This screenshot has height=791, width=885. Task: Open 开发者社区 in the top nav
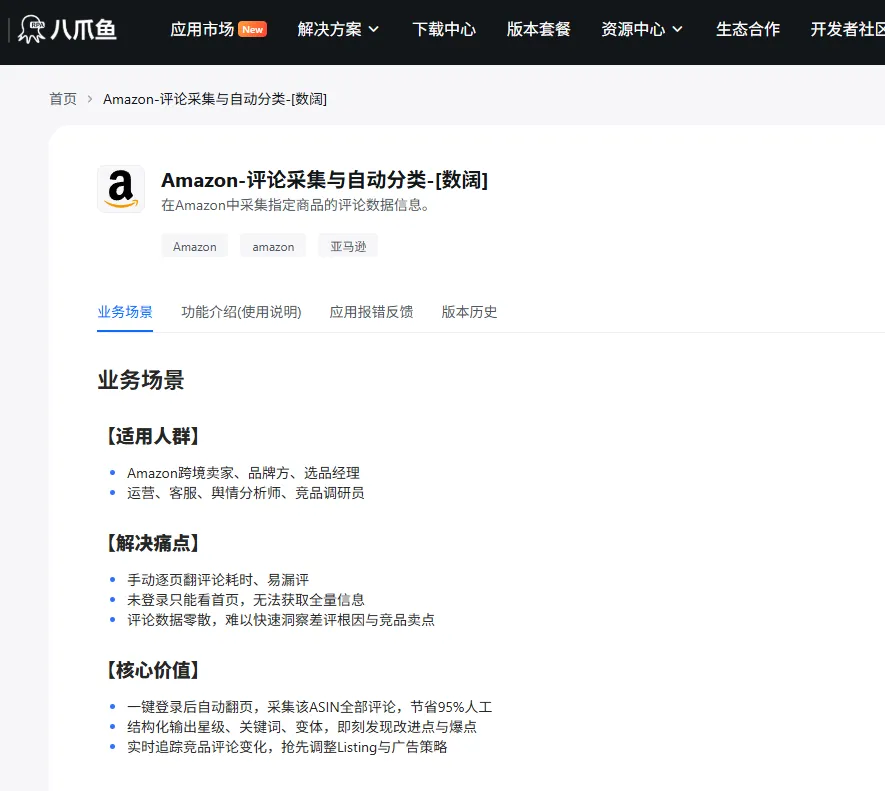[847, 29]
